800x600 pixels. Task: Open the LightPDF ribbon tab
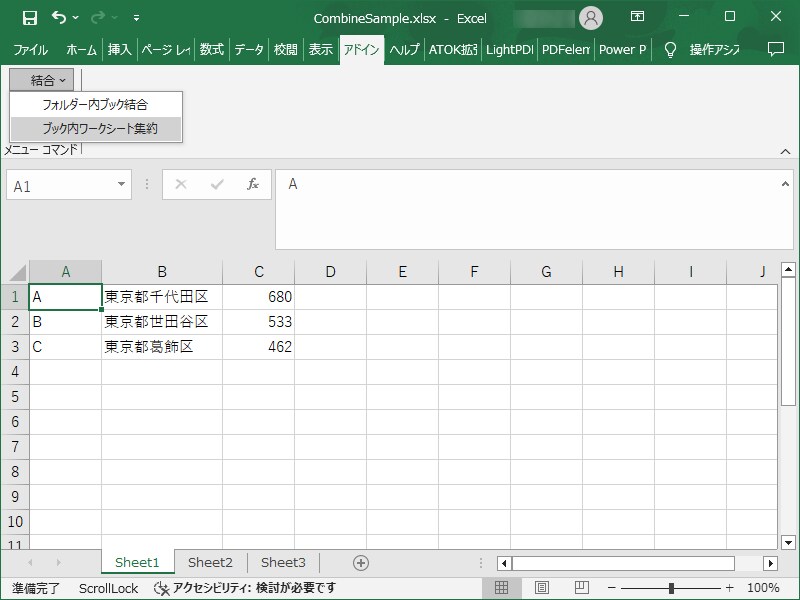(x=509, y=49)
